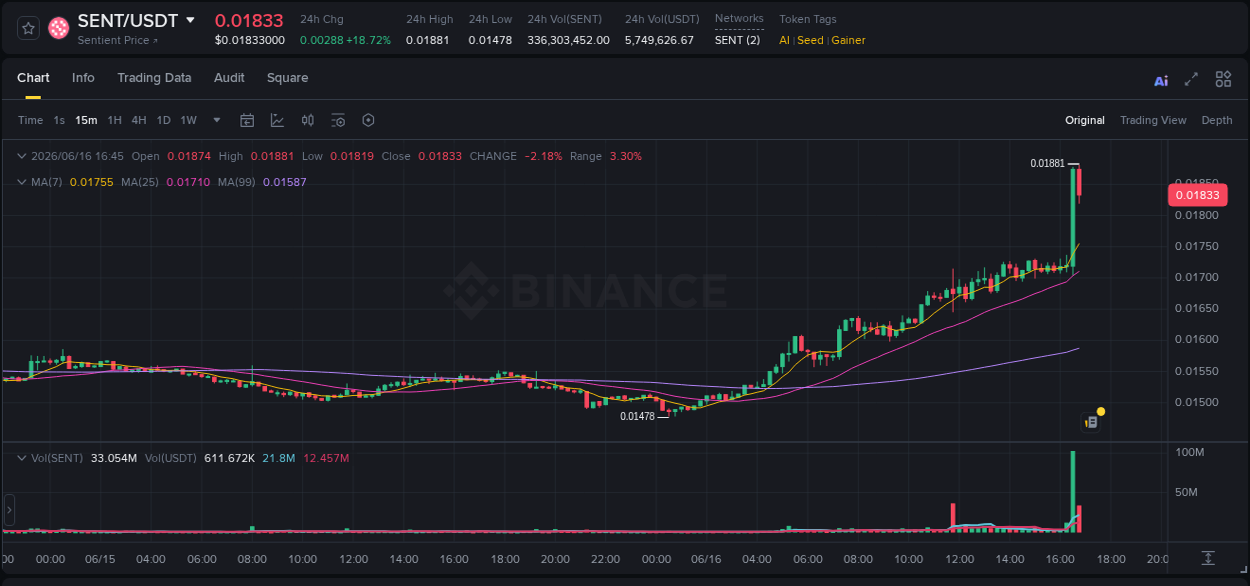Open the Sentient Price link
The width and height of the screenshot is (1250, 586).
[x=117, y=41]
